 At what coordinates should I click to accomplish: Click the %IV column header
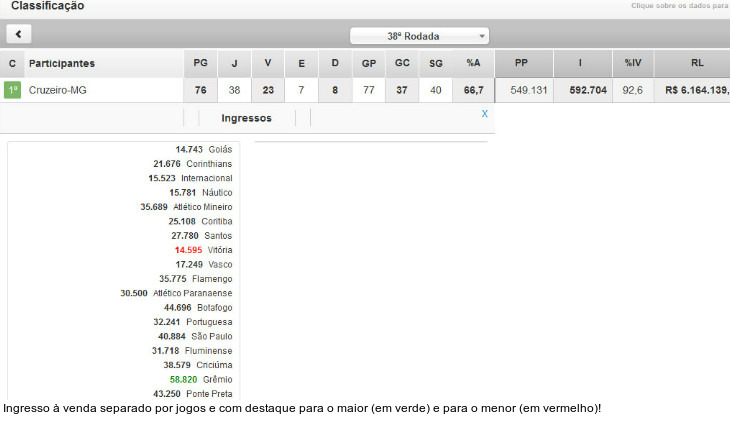coord(632,63)
